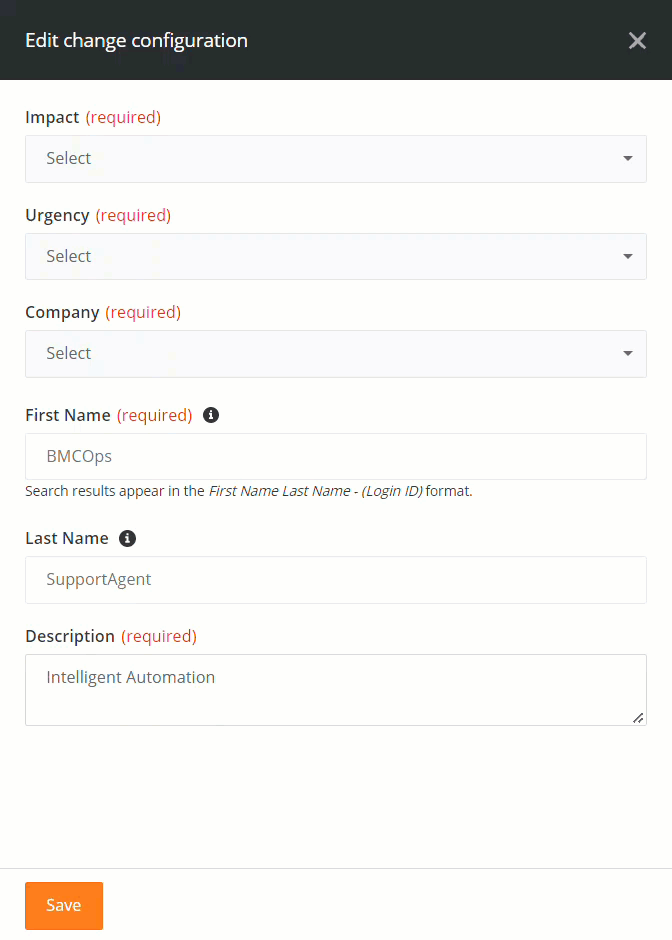The width and height of the screenshot is (672, 940).
Task: Expand the Urgency Select dropdown
Action: (336, 257)
